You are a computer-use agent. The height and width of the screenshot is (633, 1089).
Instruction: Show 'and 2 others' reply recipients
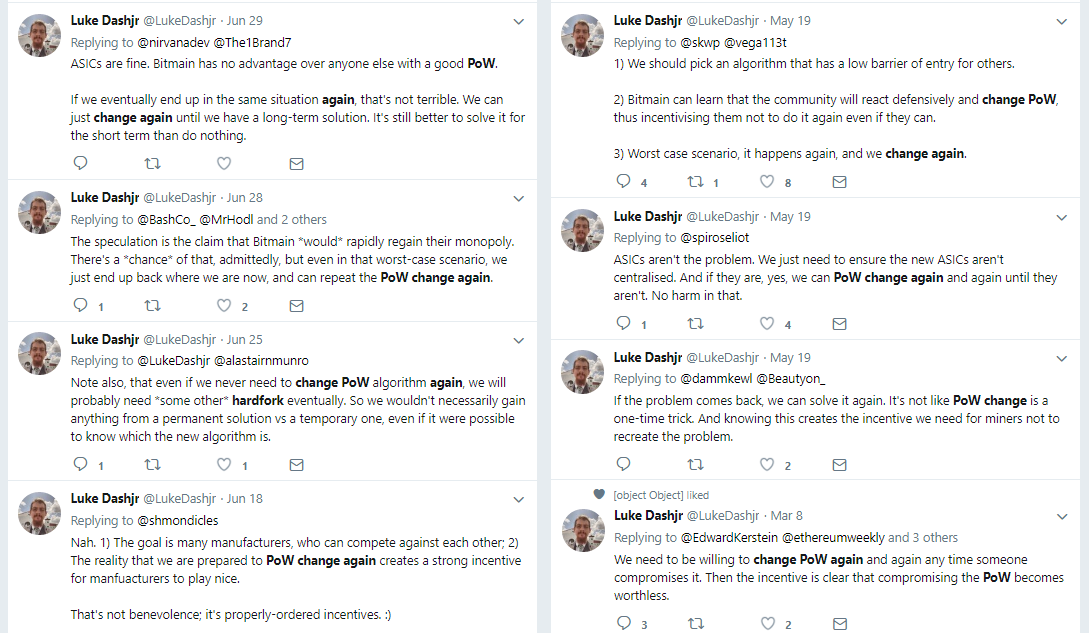[292, 220]
